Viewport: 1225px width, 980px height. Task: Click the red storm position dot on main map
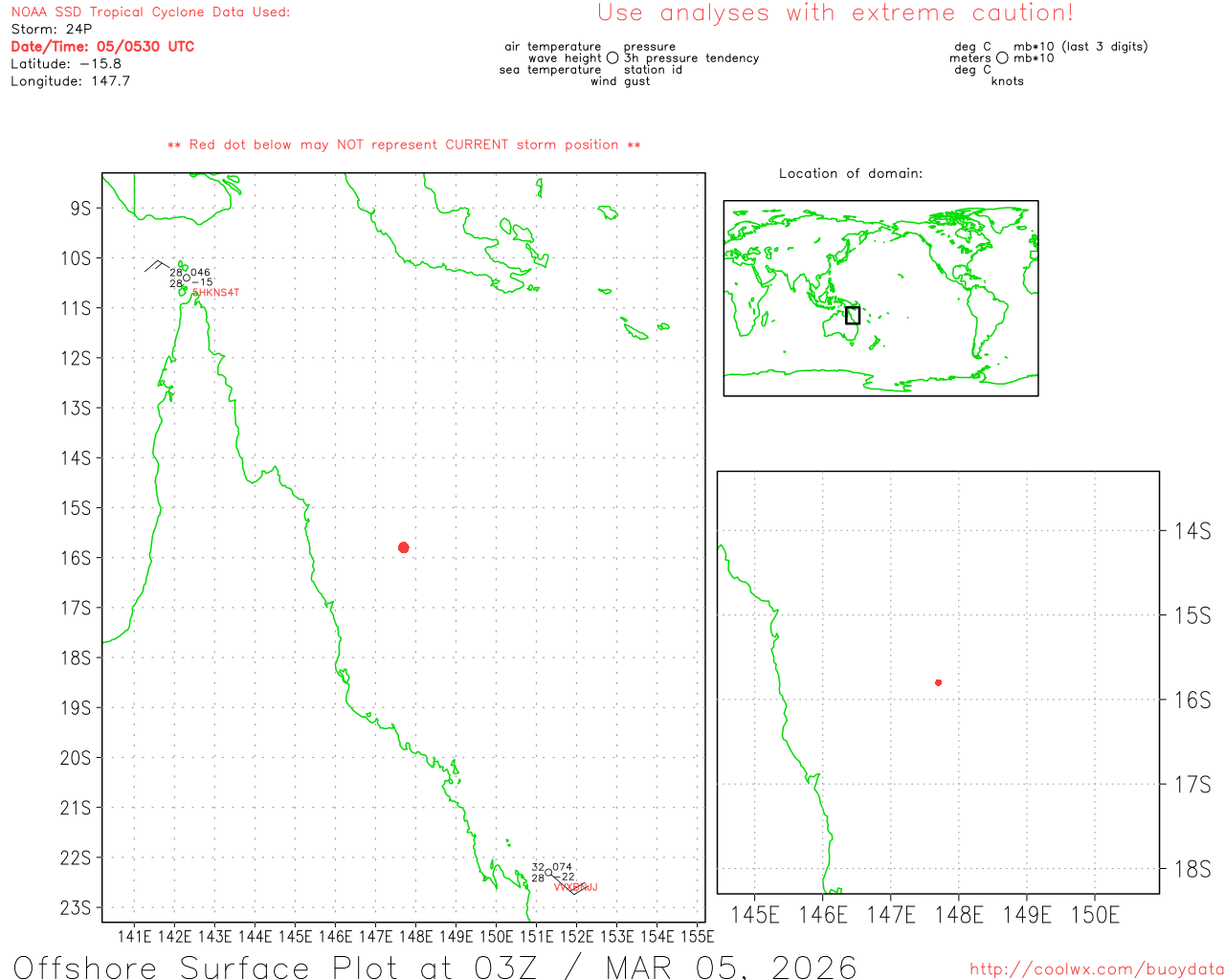coord(404,547)
